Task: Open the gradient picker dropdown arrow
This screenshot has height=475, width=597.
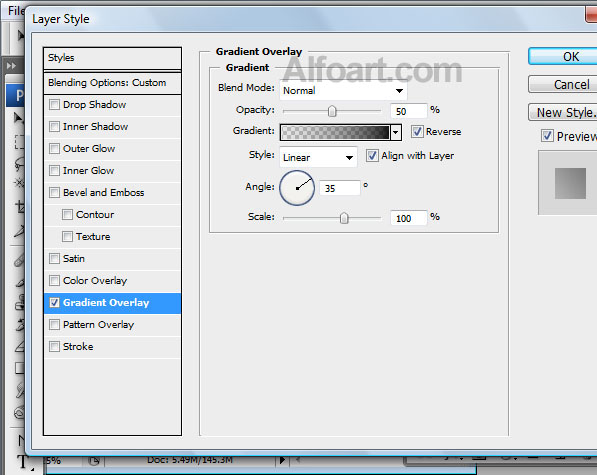Action: (396, 132)
